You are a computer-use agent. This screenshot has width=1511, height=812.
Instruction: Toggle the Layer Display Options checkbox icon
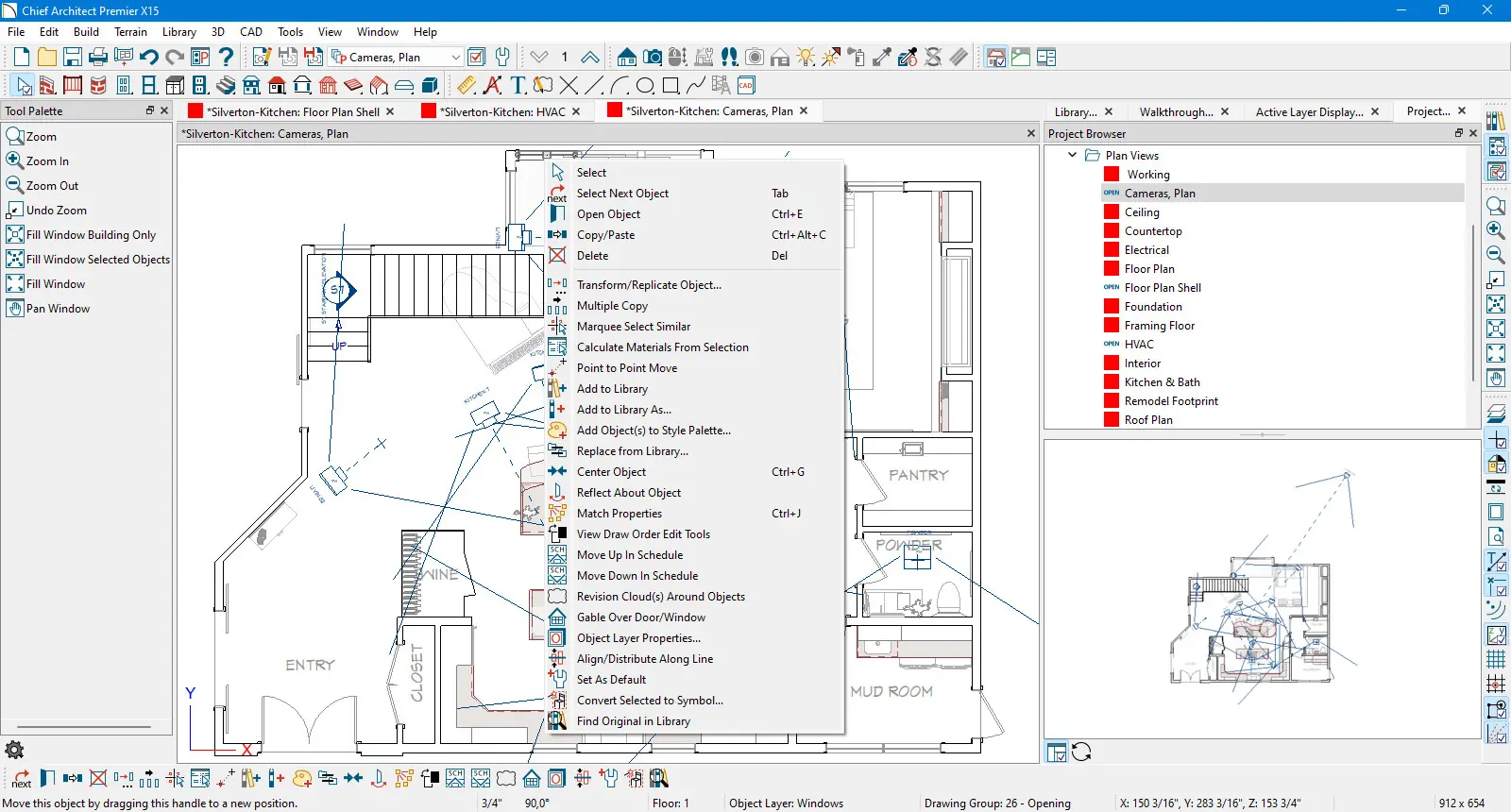tap(476, 58)
